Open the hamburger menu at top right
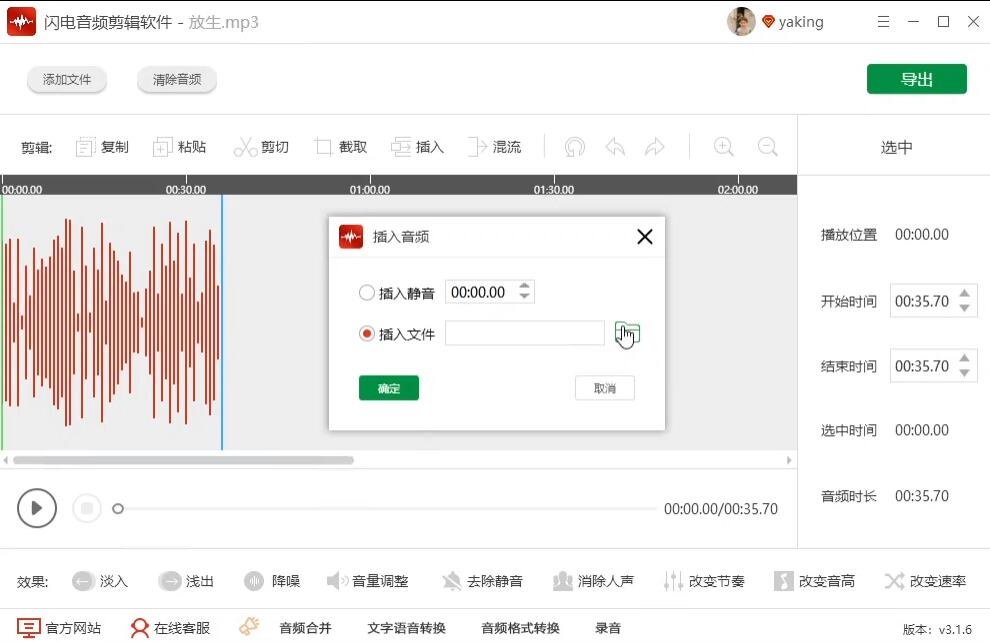 click(x=885, y=21)
